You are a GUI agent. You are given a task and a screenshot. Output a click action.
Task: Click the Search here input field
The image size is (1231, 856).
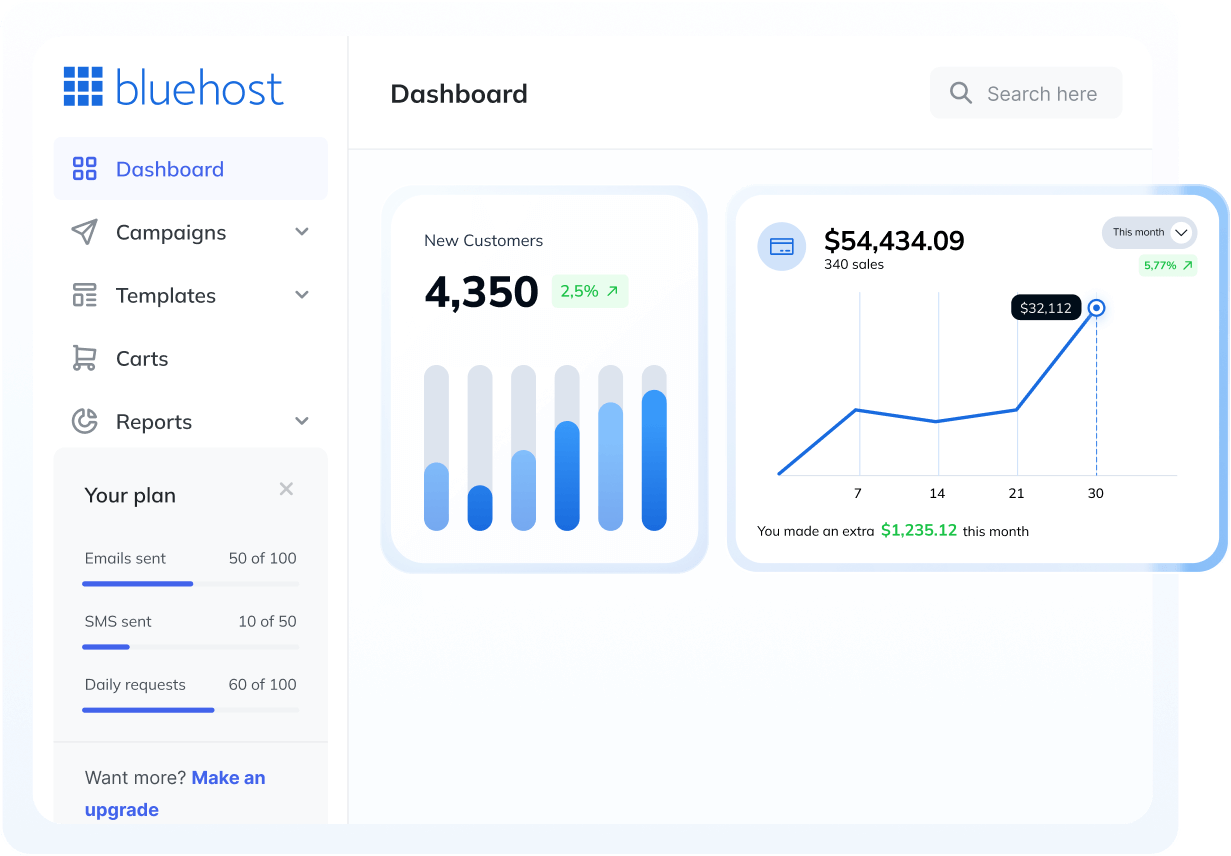(x=1042, y=94)
